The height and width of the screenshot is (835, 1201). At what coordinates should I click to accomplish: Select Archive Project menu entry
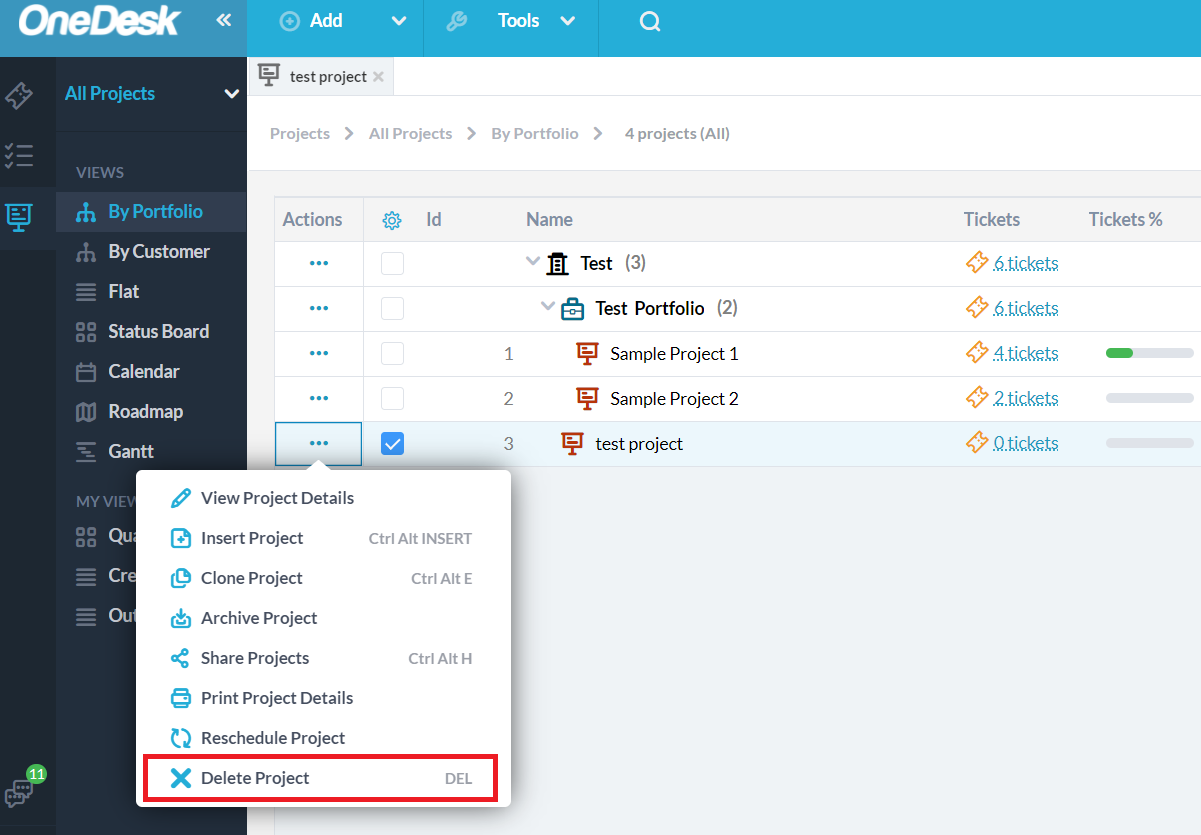click(323, 618)
